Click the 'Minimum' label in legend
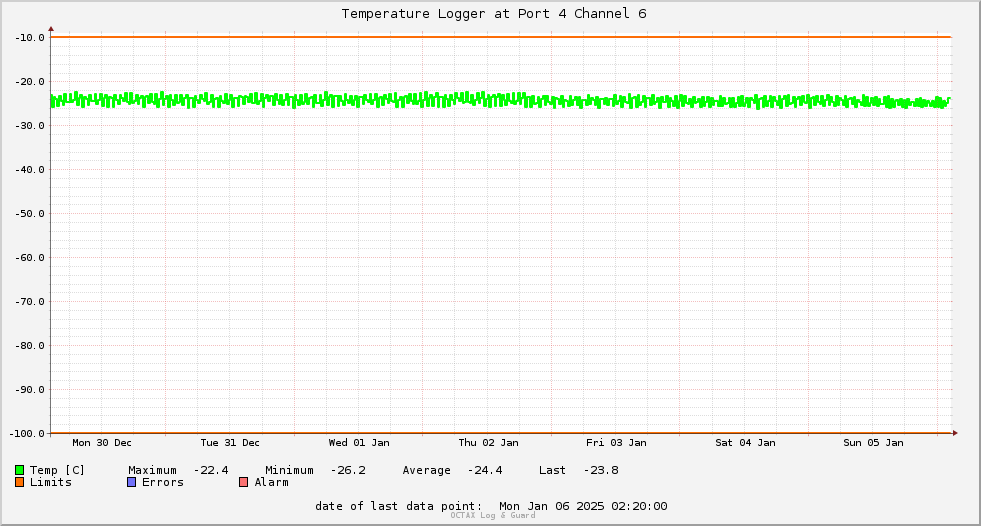This screenshot has width=981, height=526. tap(289, 470)
